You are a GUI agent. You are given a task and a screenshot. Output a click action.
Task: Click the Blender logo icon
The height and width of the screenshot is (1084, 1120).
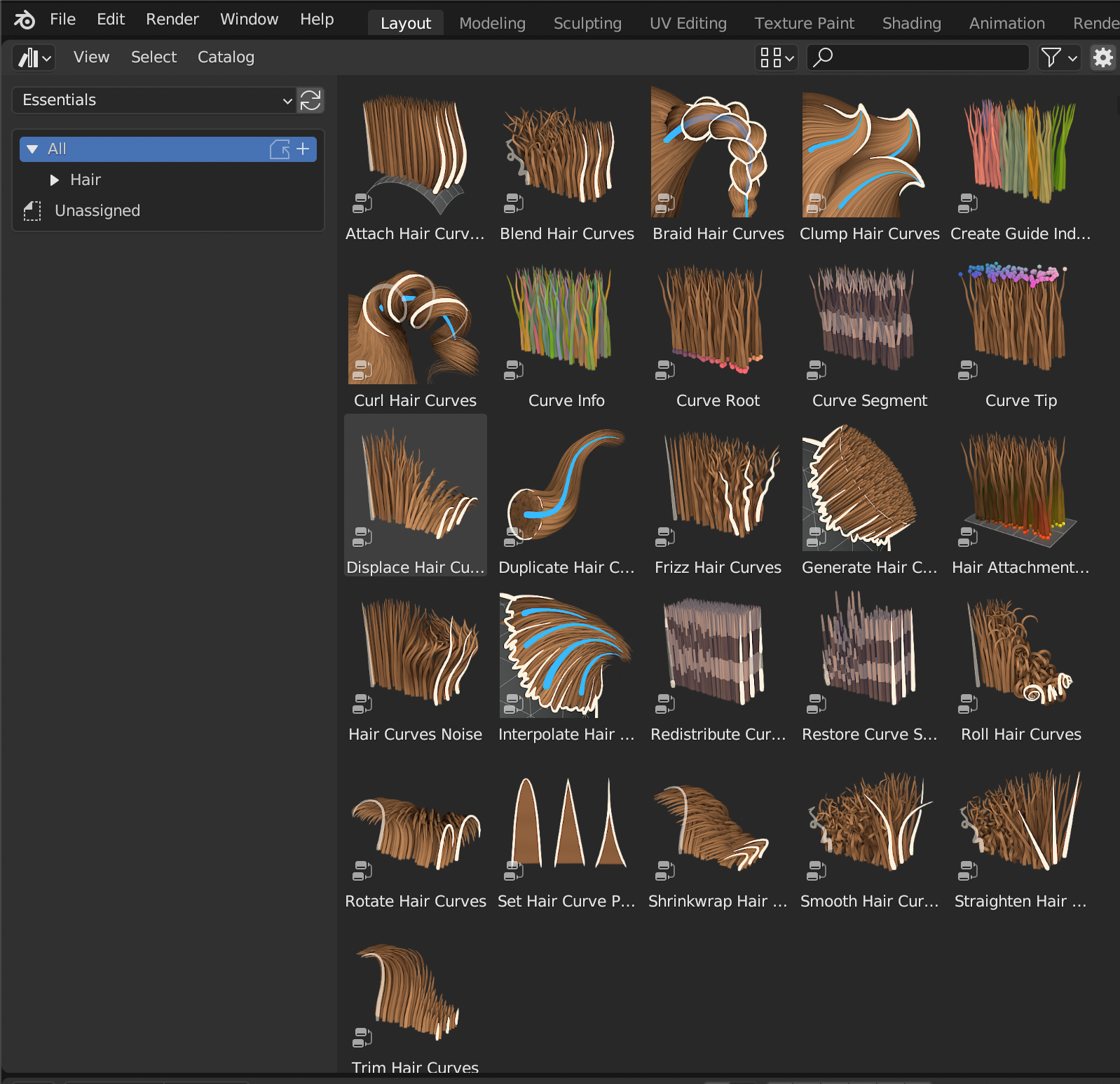[x=25, y=20]
